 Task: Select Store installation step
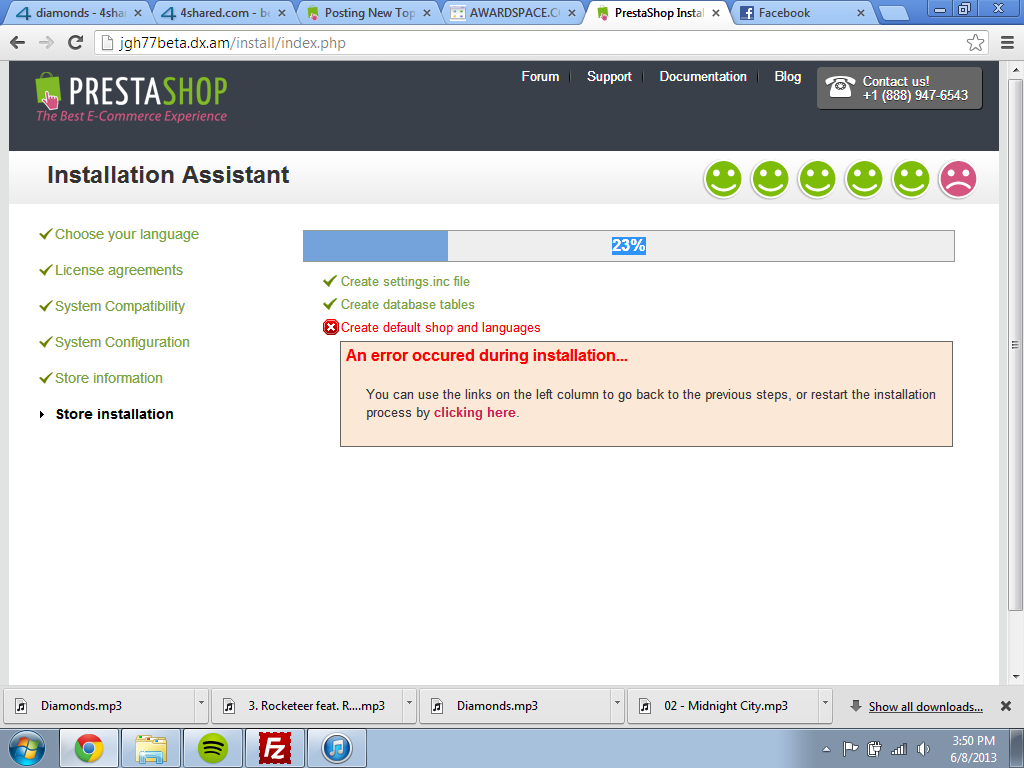(x=114, y=414)
